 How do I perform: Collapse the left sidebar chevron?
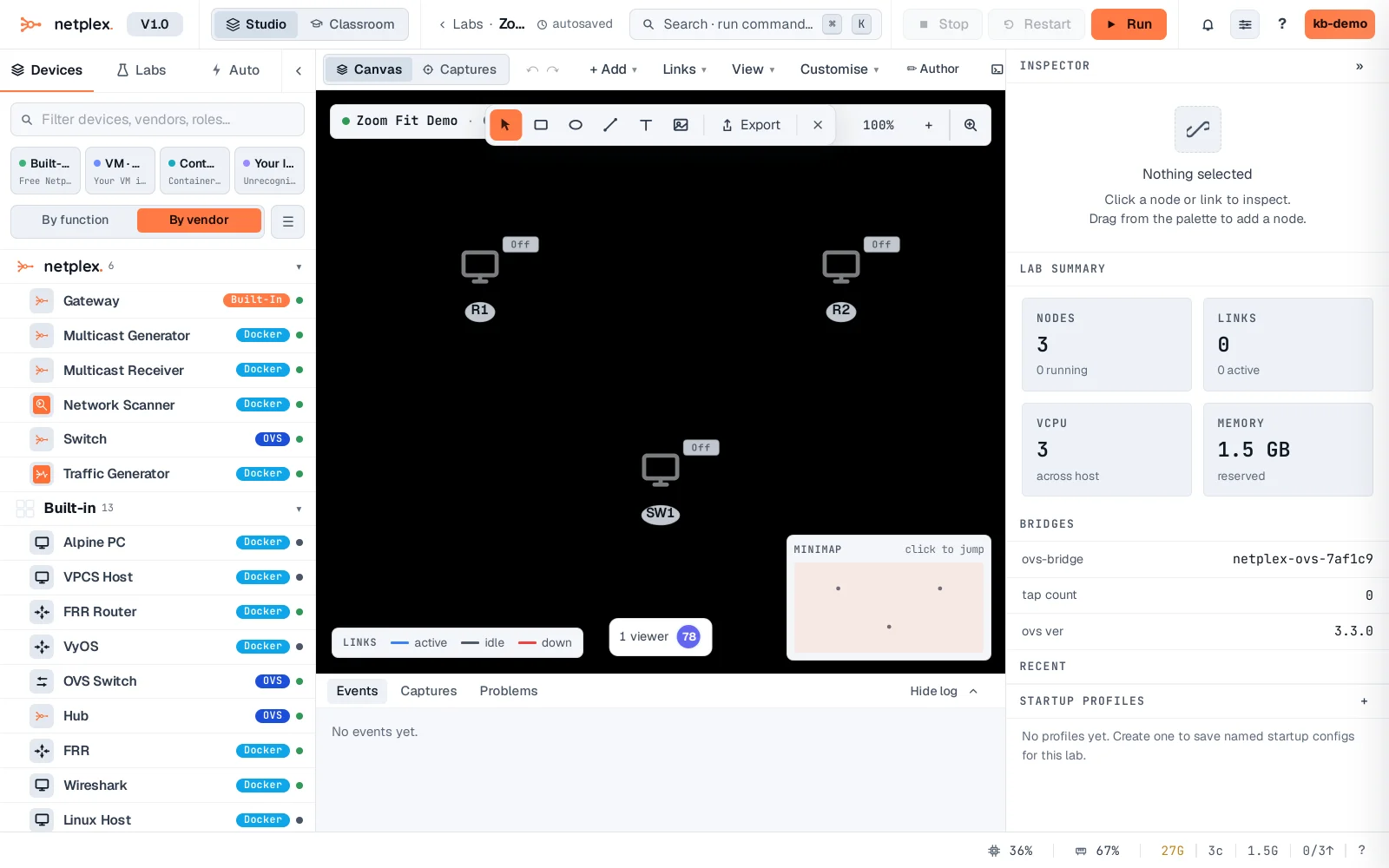pos(299,70)
